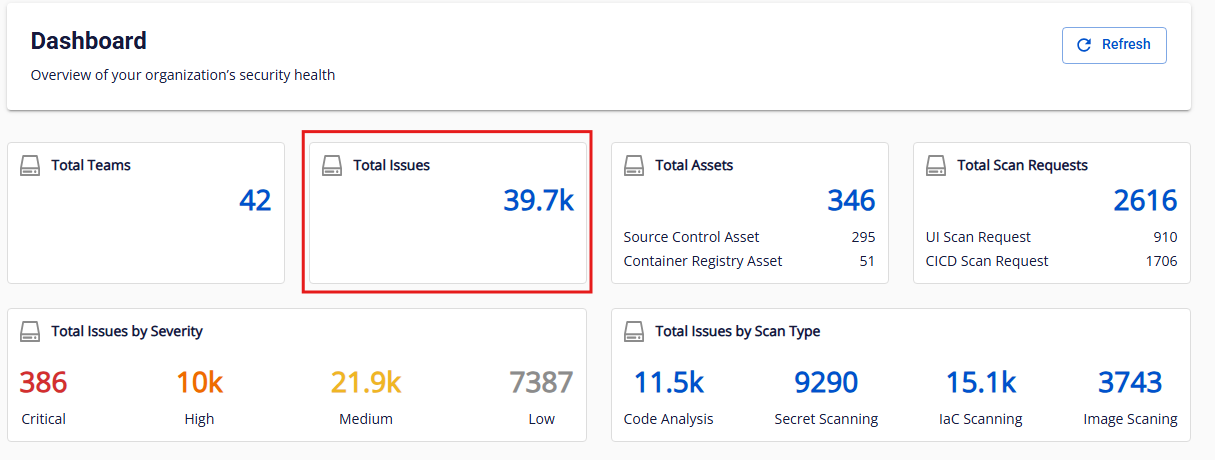Image resolution: width=1215 pixels, height=460 pixels.
Task: Click the UI Scan Request row
Action: click(x=1051, y=237)
